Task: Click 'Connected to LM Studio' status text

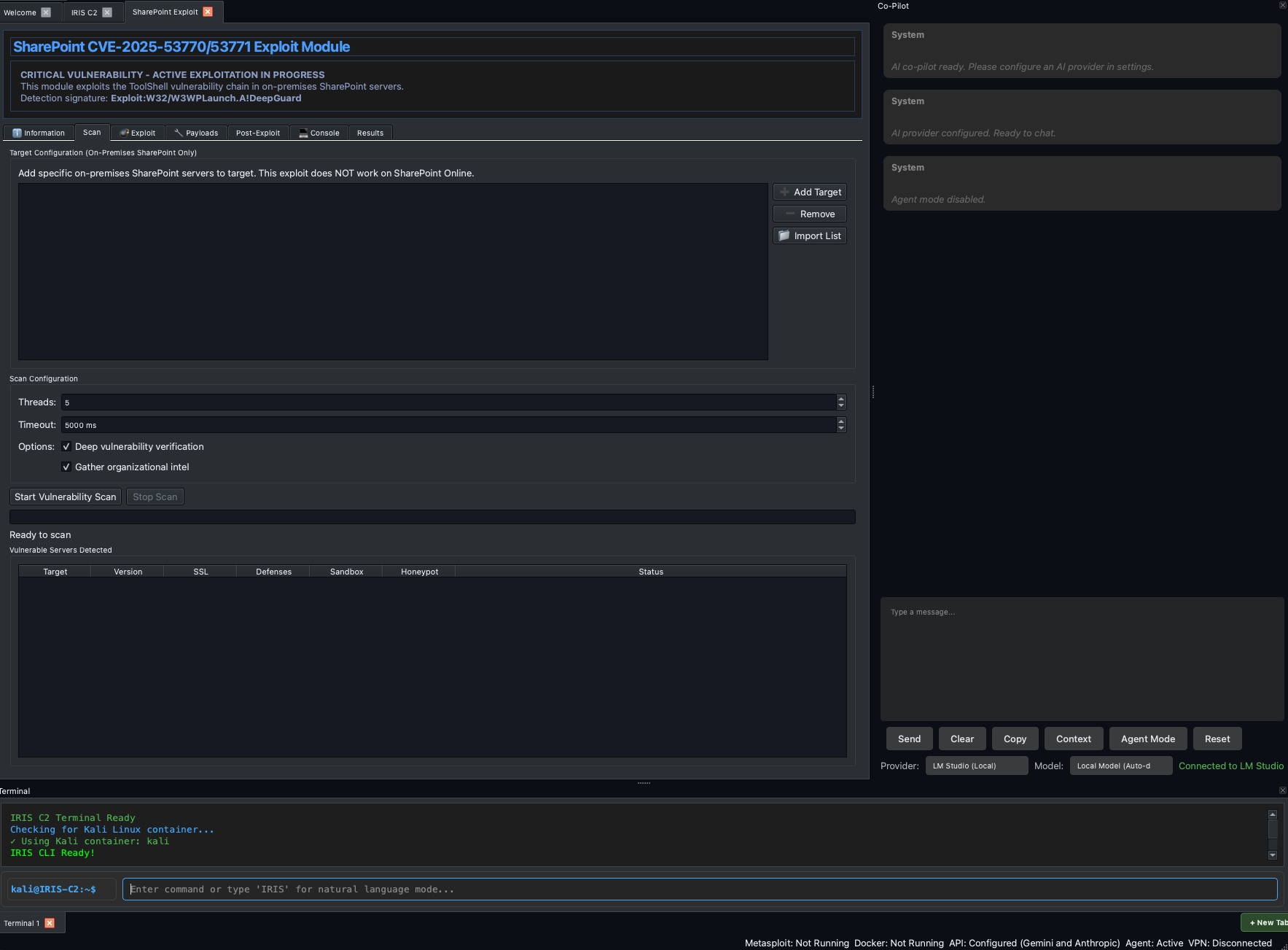Action: tap(1231, 766)
